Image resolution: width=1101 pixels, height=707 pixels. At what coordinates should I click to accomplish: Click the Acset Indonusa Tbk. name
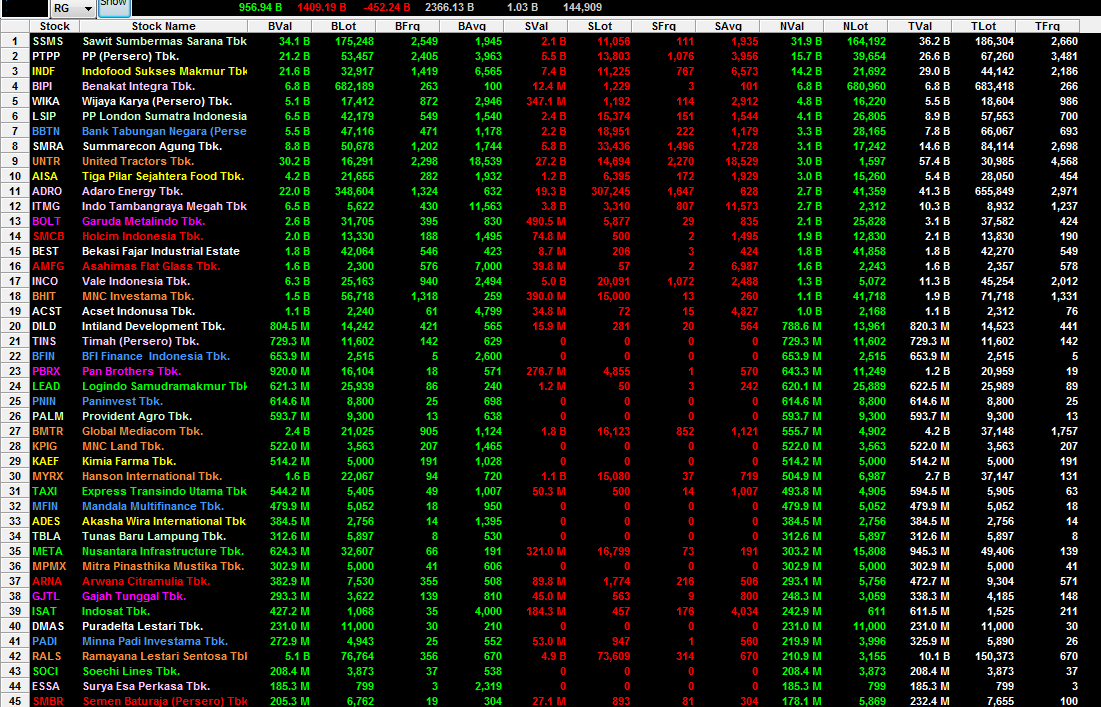click(x=138, y=311)
